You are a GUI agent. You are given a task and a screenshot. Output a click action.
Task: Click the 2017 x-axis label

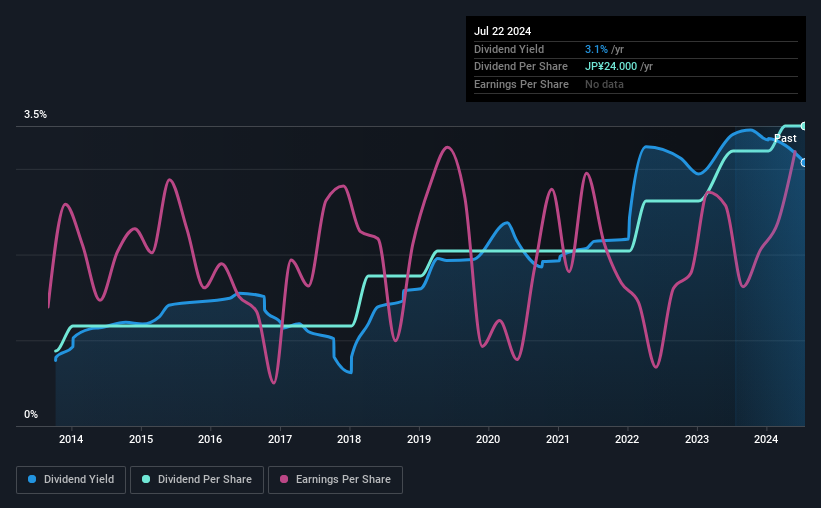tap(280, 439)
